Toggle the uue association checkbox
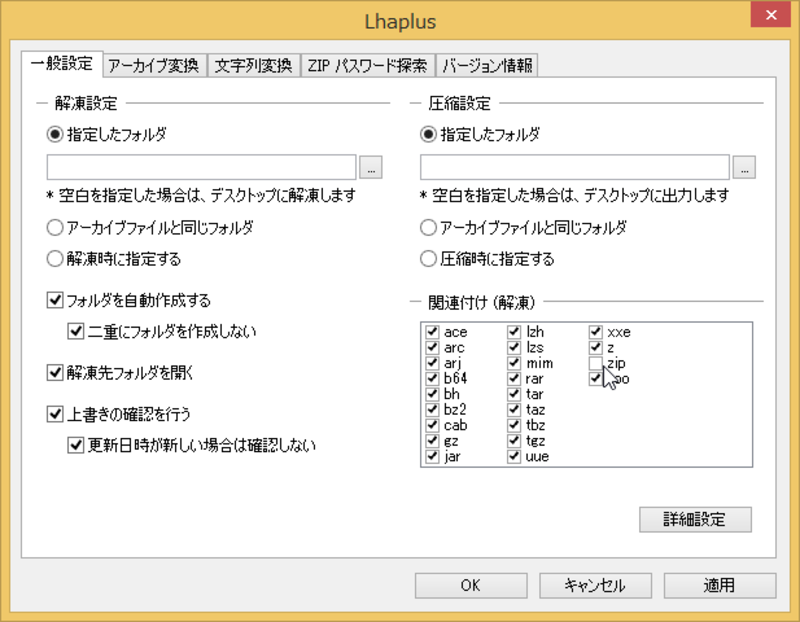 (x=514, y=456)
